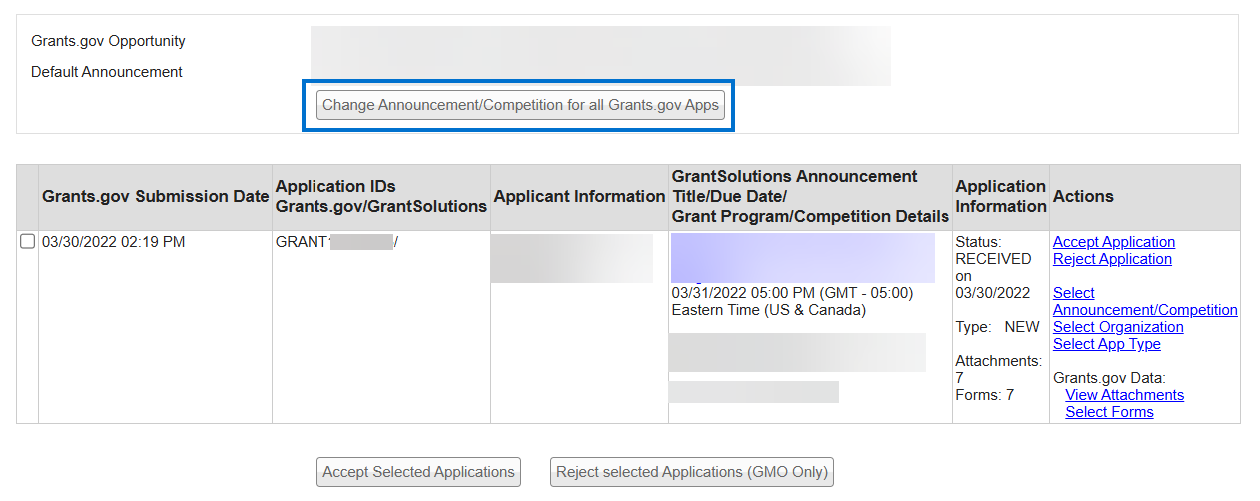Click the GrantSolutions Announcement Title column header
The image size is (1260, 501).
coord(809,197)
